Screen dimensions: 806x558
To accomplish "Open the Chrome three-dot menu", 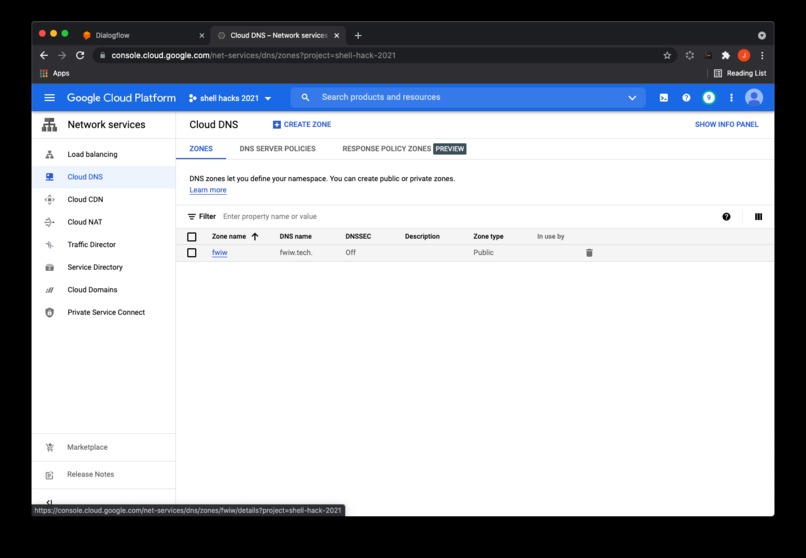I will pyautogui.click(x=762, y=55).
